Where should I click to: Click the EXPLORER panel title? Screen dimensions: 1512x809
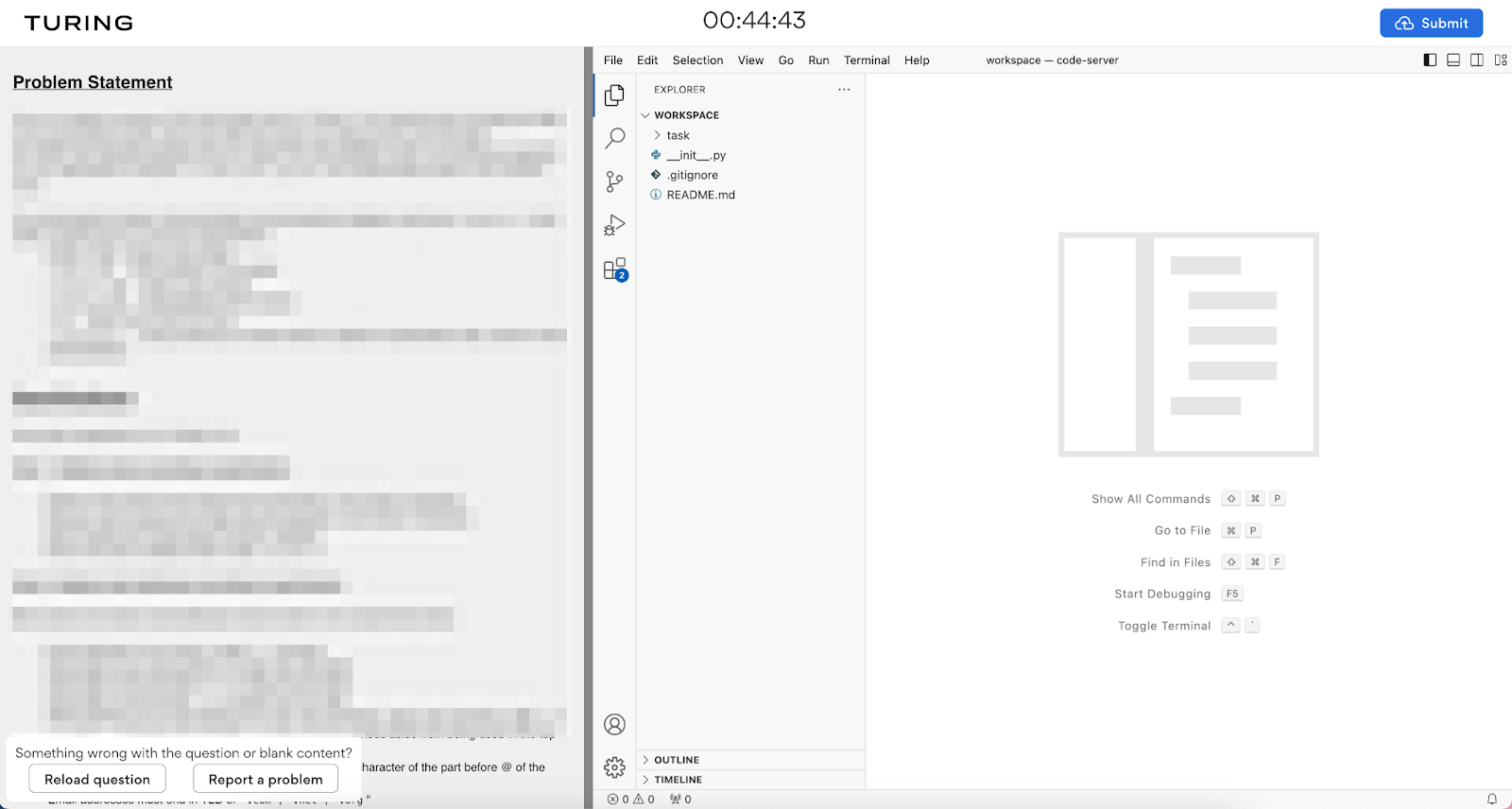679,90
